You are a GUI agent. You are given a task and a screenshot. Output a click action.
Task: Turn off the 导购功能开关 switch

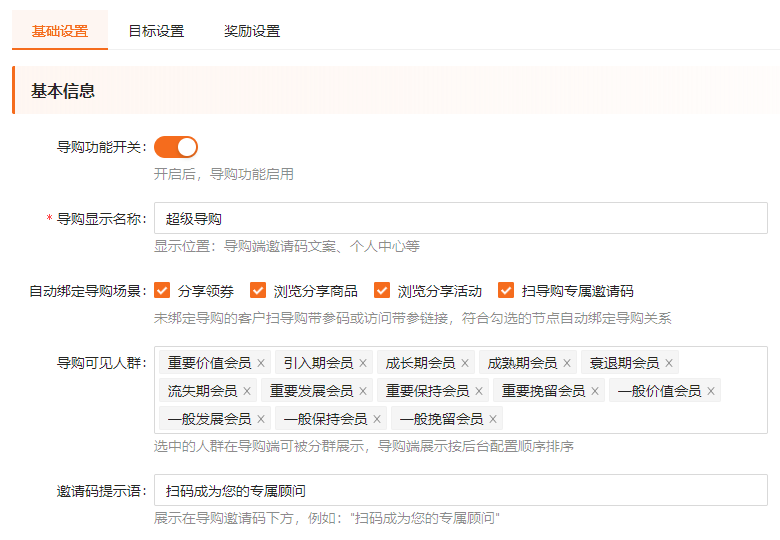pyautogui.click(x=176, y=147)
